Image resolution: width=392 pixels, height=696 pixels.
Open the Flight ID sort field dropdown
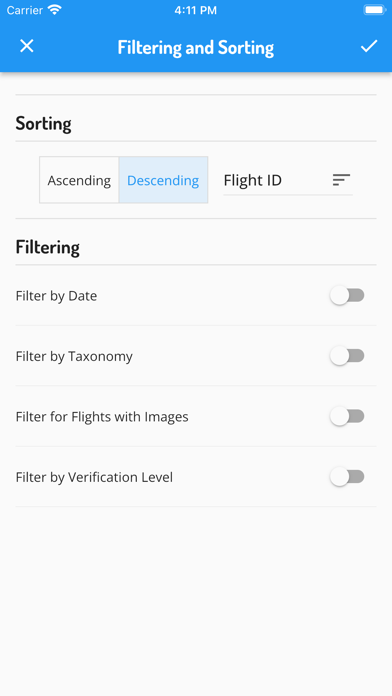click(288, 180)
